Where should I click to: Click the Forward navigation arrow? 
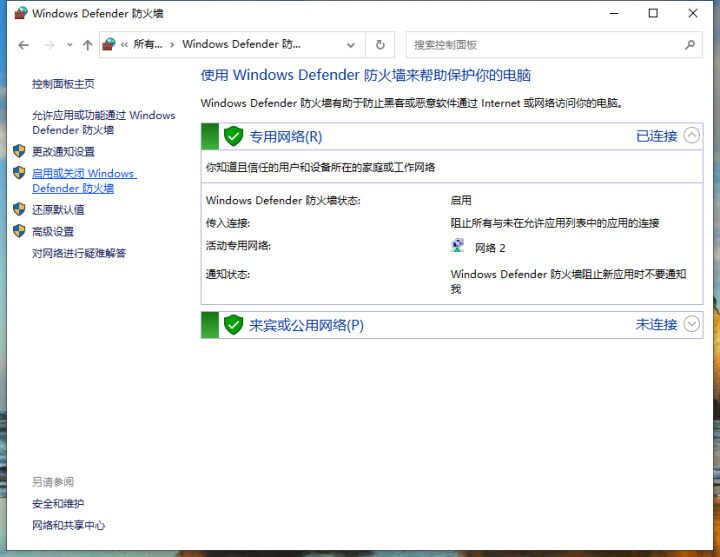coord(49,45)
